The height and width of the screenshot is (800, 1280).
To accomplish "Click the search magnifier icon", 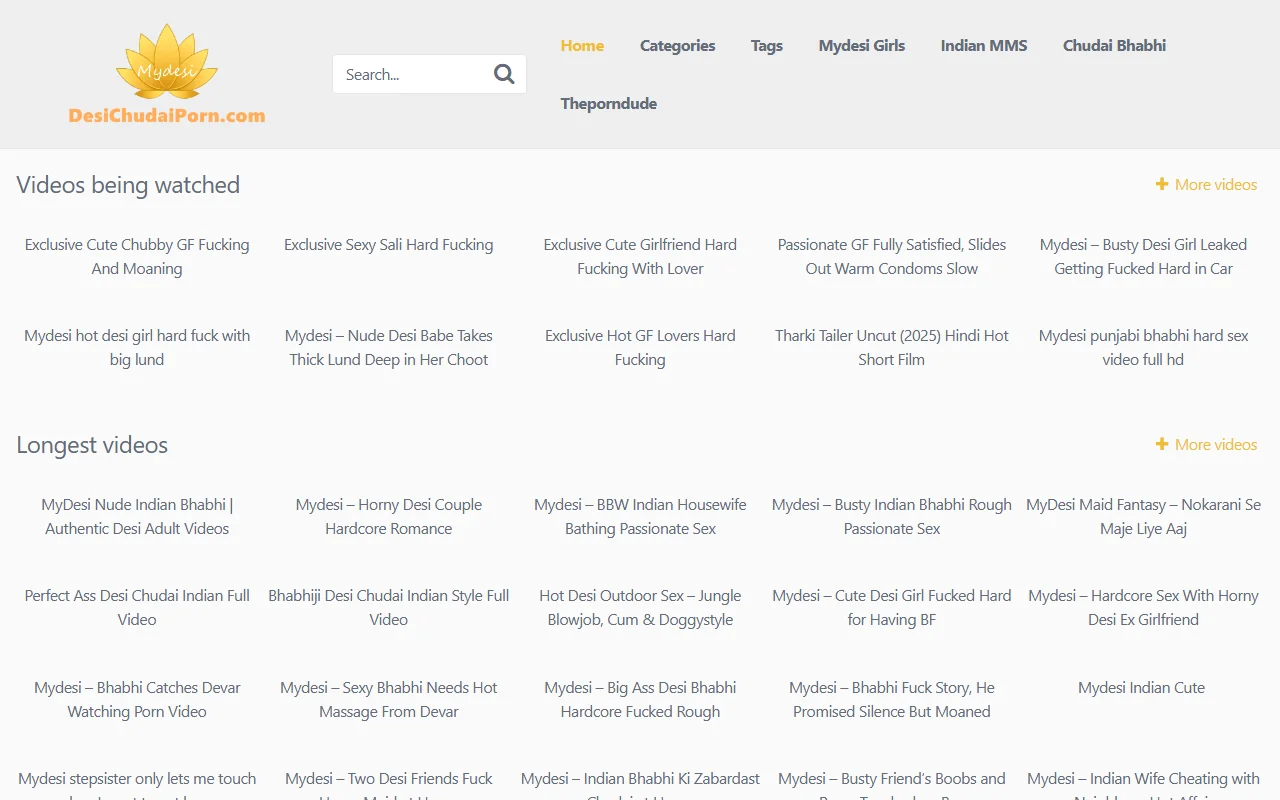I will coord(504,73).
